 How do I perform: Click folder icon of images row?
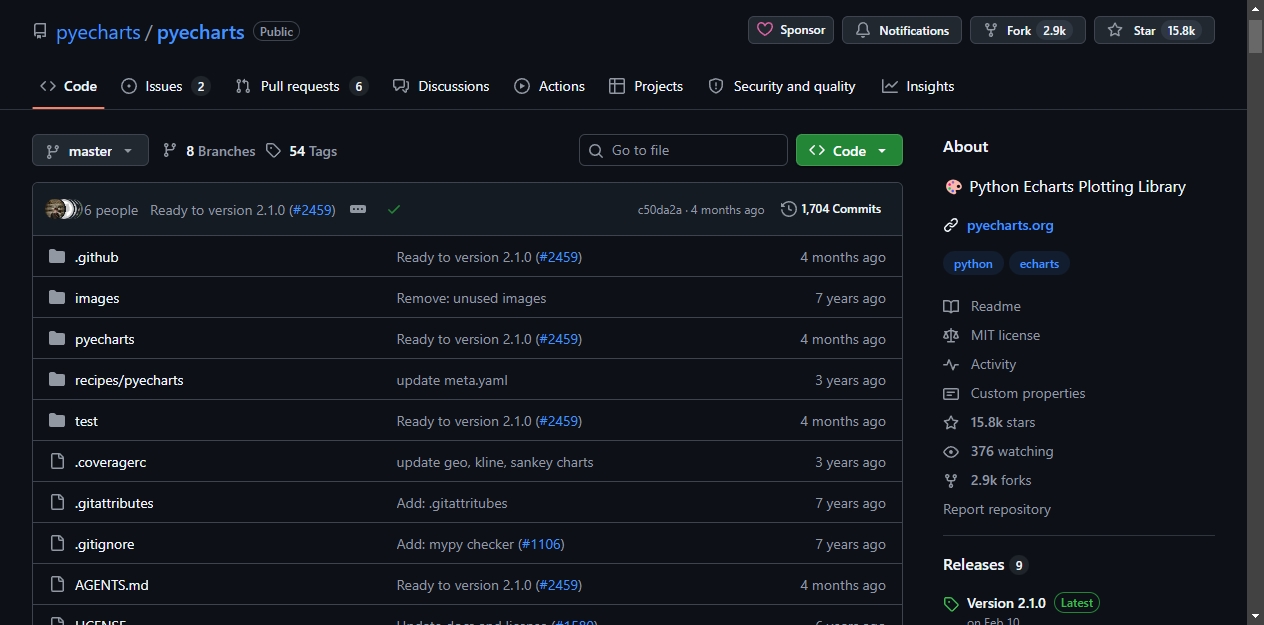57,298
